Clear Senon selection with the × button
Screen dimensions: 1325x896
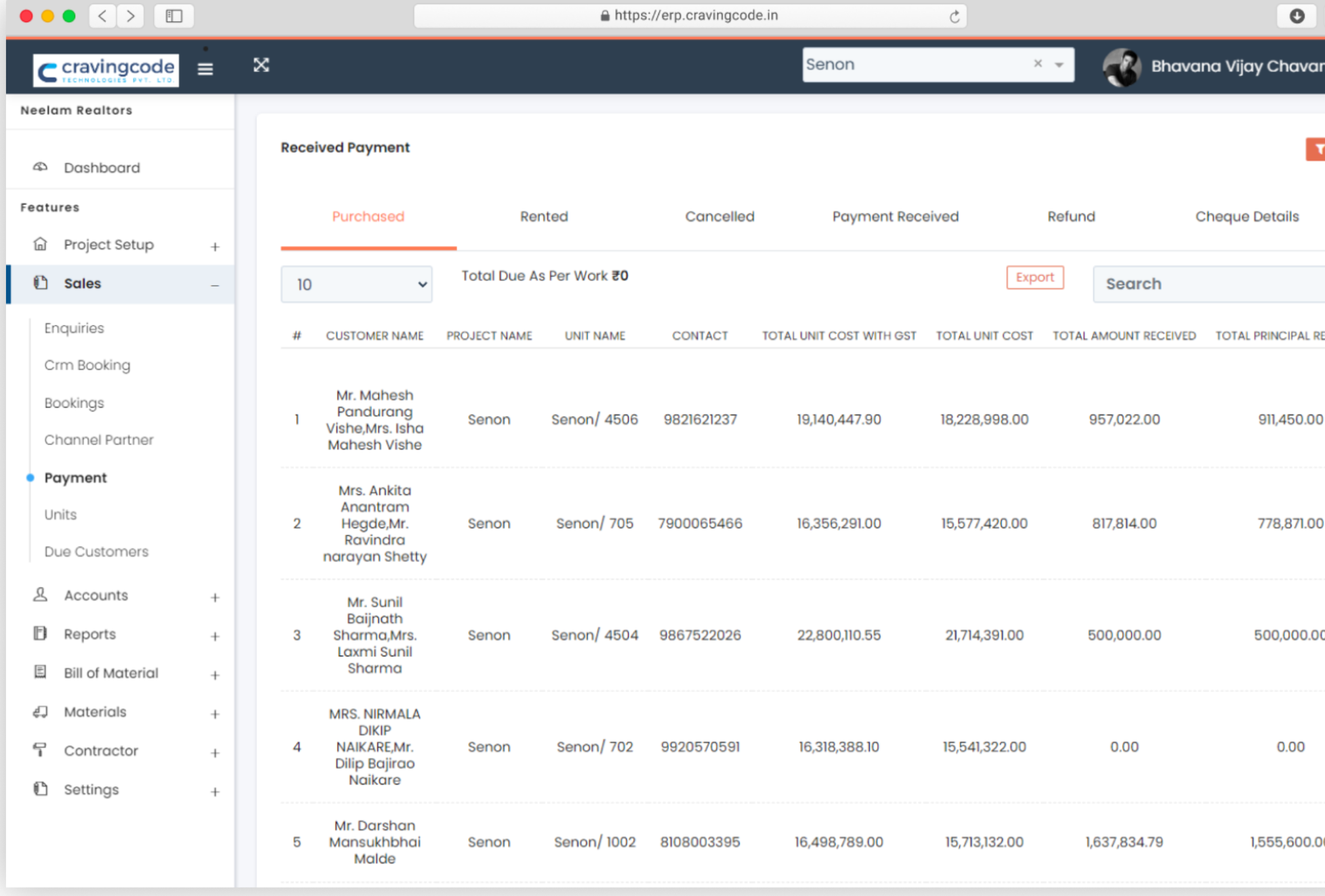click(1037, 63)
